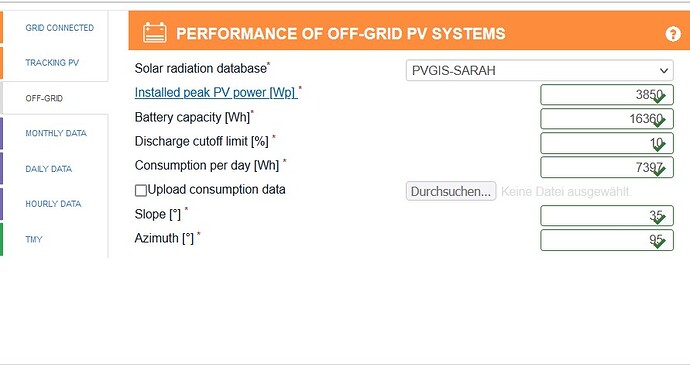Click the battery icon in orange header
This screenshot has width=690, height=365.
click(x=155, y=33)
